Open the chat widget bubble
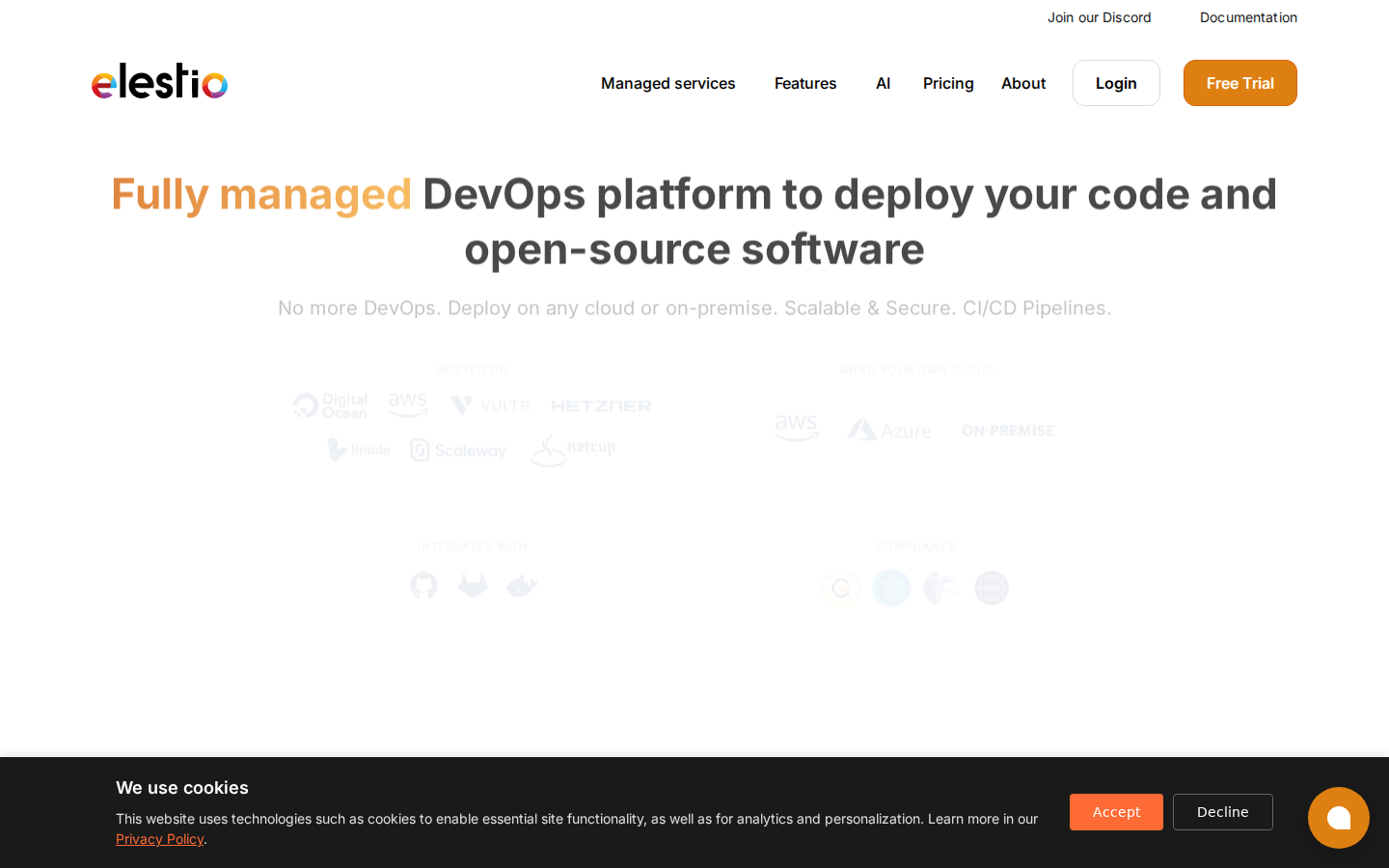The image size is (1389, 868). [1338, 818]
